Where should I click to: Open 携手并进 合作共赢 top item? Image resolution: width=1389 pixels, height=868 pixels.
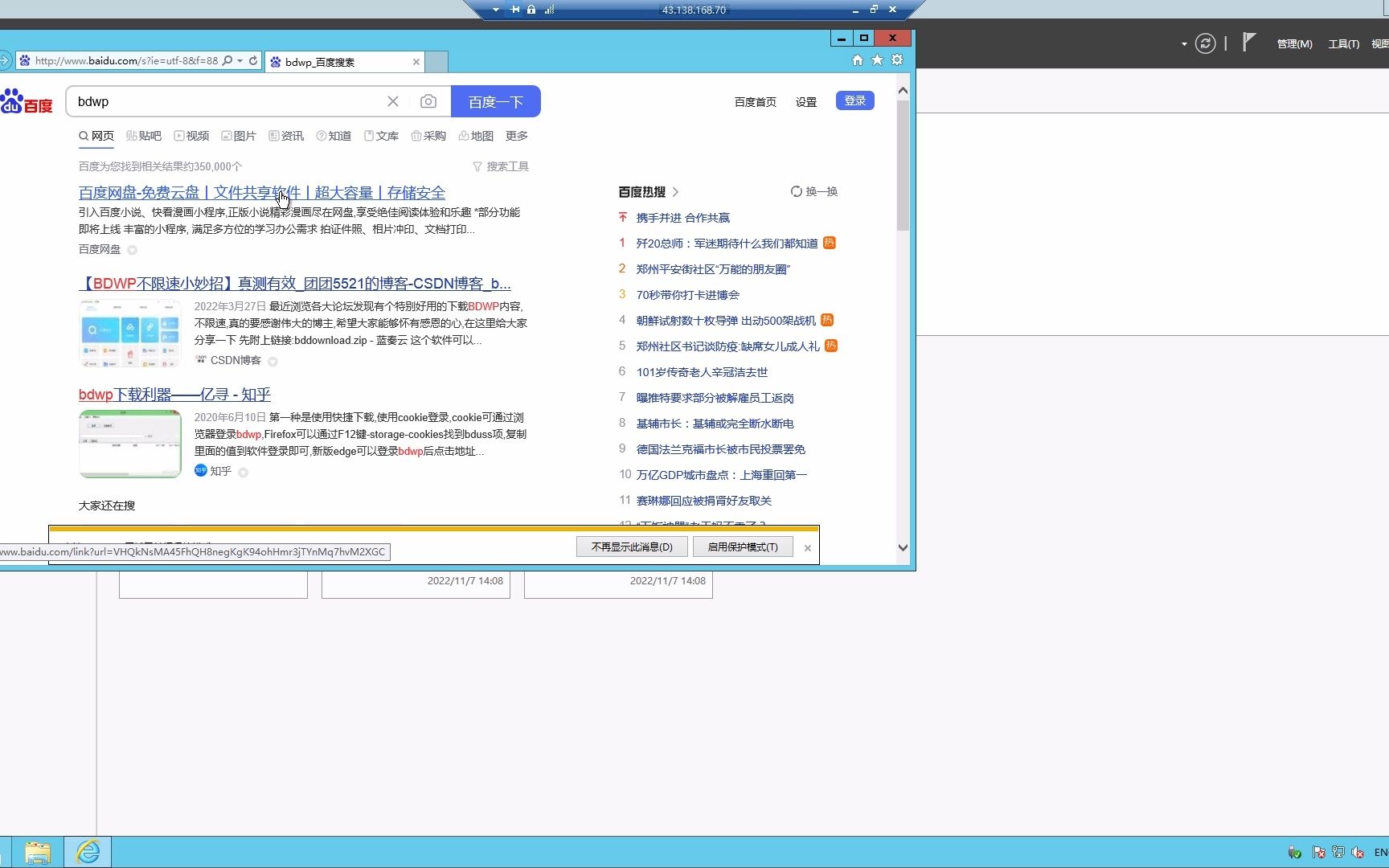pyautogui.click(x=683, y=218)
